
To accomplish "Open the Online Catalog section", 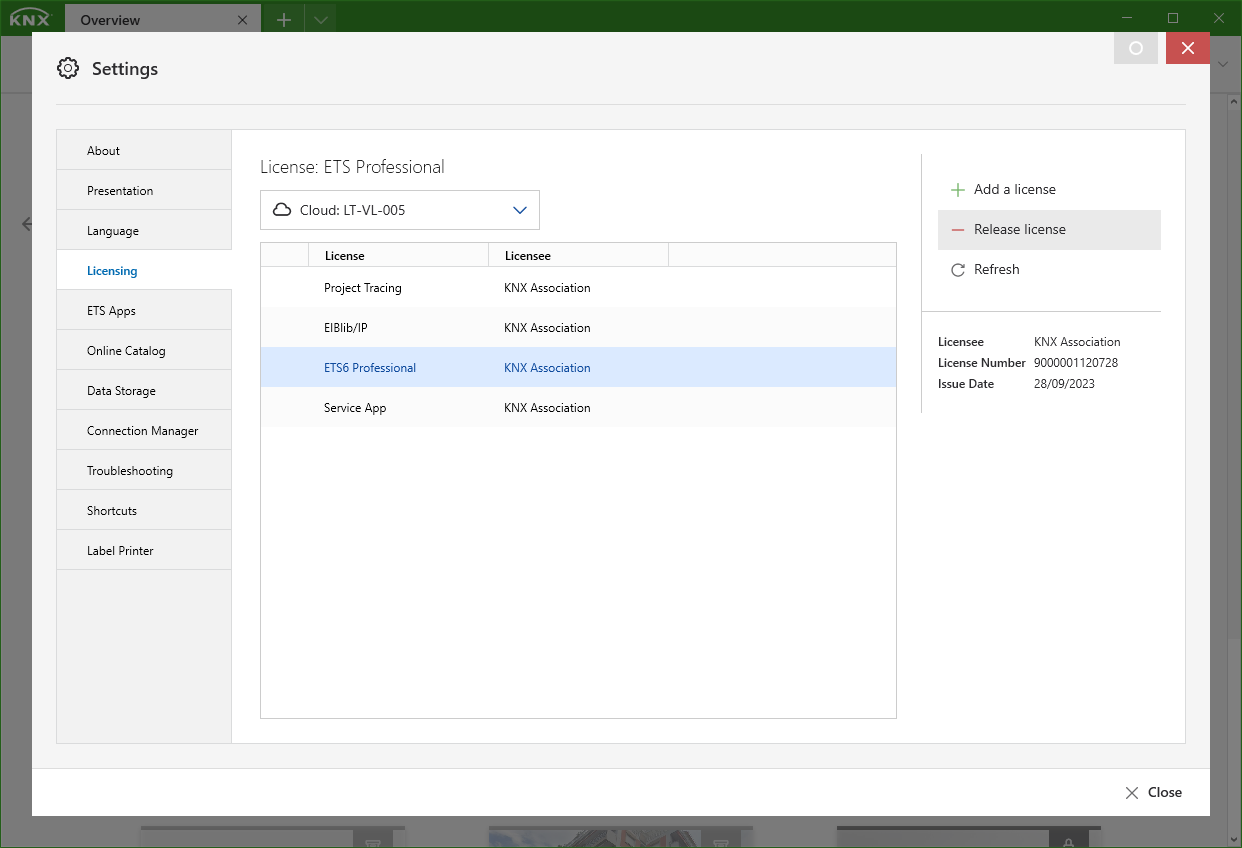I will [x=144, y=350].
